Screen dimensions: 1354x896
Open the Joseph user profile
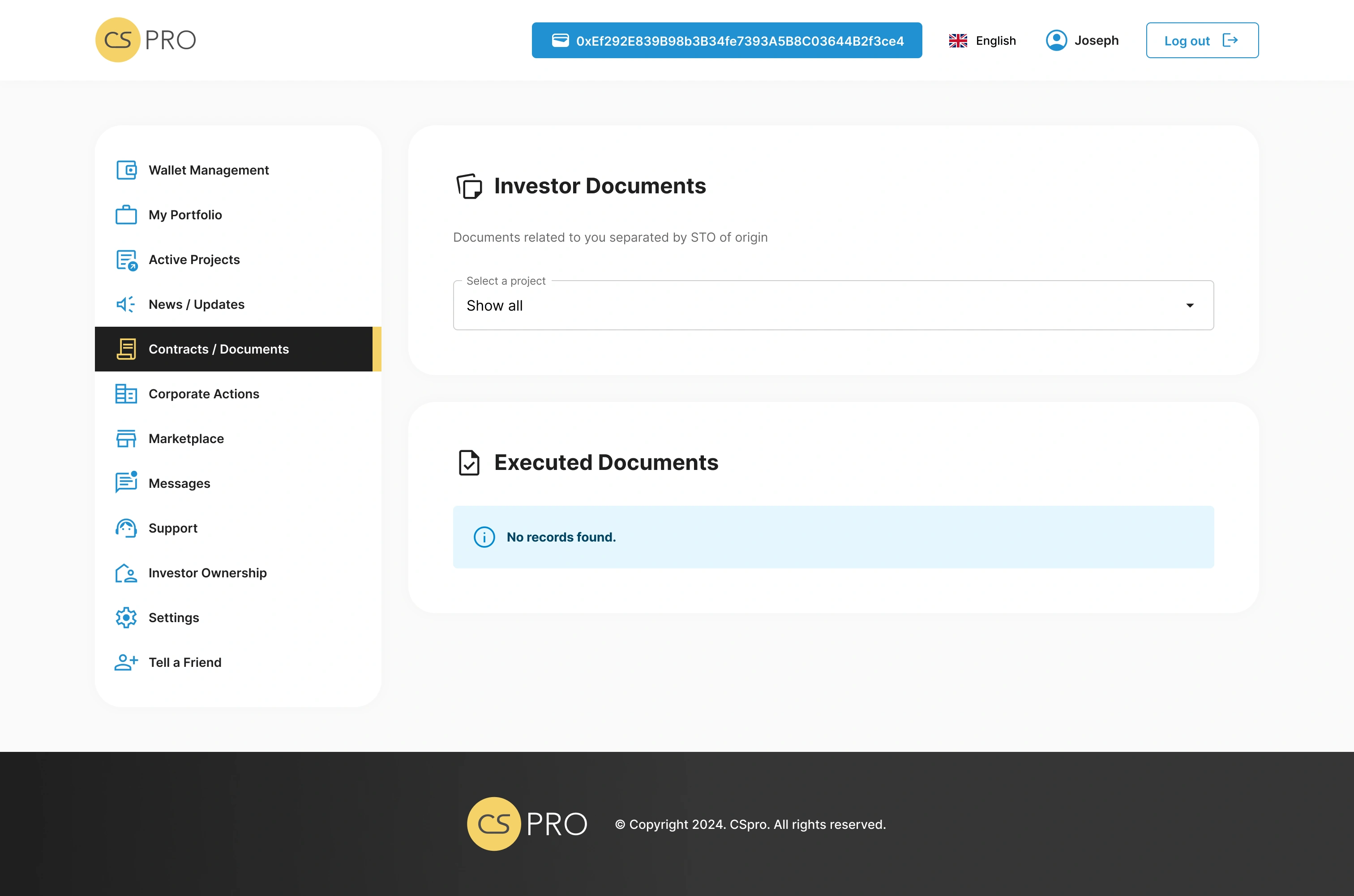point(1082,41)
